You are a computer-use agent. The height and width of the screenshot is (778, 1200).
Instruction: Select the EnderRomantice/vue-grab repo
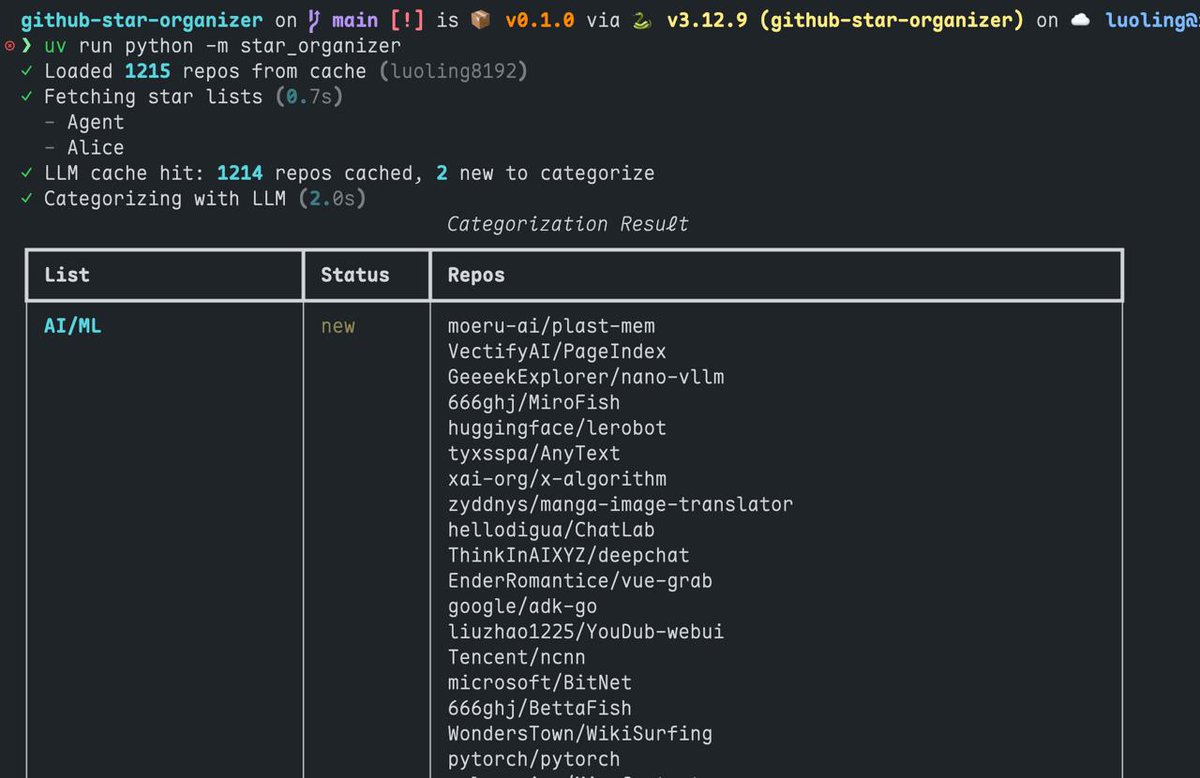click(x=580, y=581)
